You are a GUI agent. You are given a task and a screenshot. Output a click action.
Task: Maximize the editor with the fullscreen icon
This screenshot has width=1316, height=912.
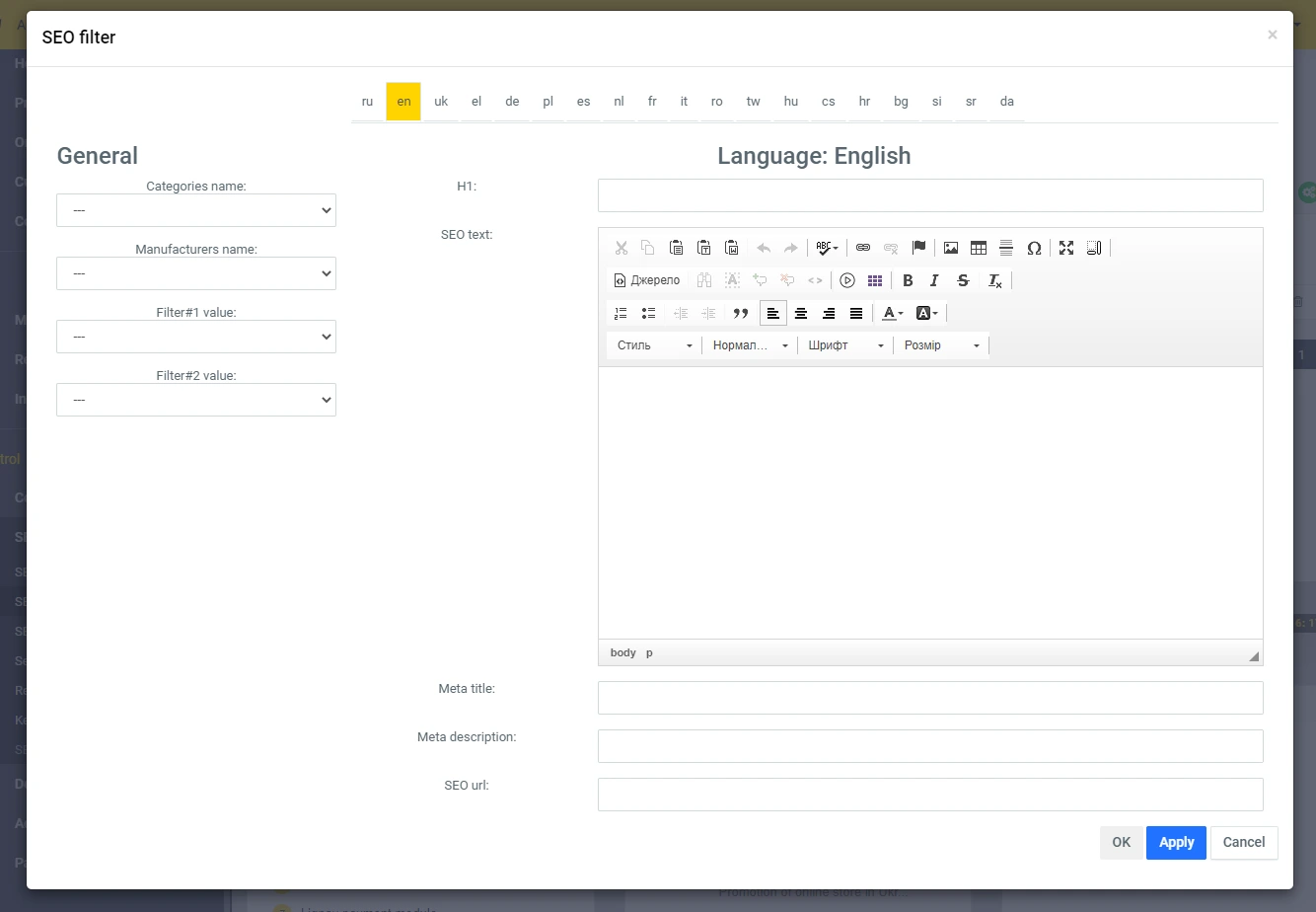1066,248
